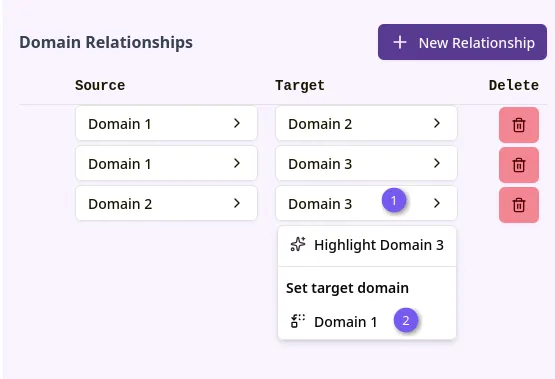Choose Highlight Domain 3 from the menu

pyautogui.click(x=367, y=245)
